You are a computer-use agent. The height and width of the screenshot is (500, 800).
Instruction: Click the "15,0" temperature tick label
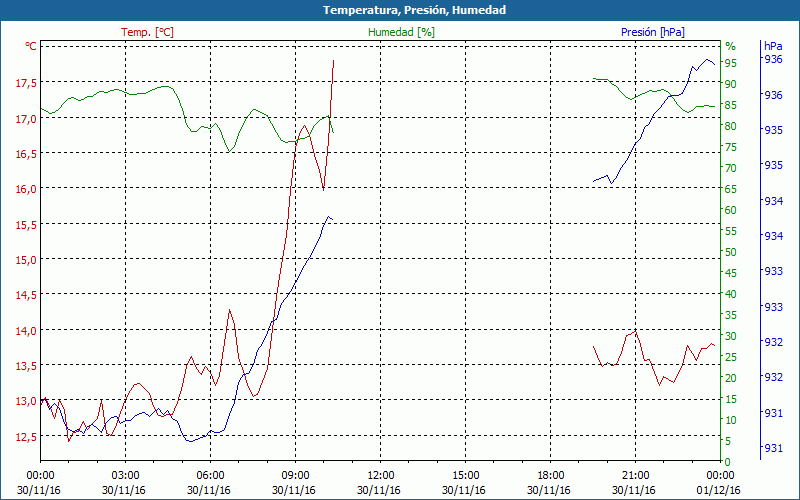(26, 260)
